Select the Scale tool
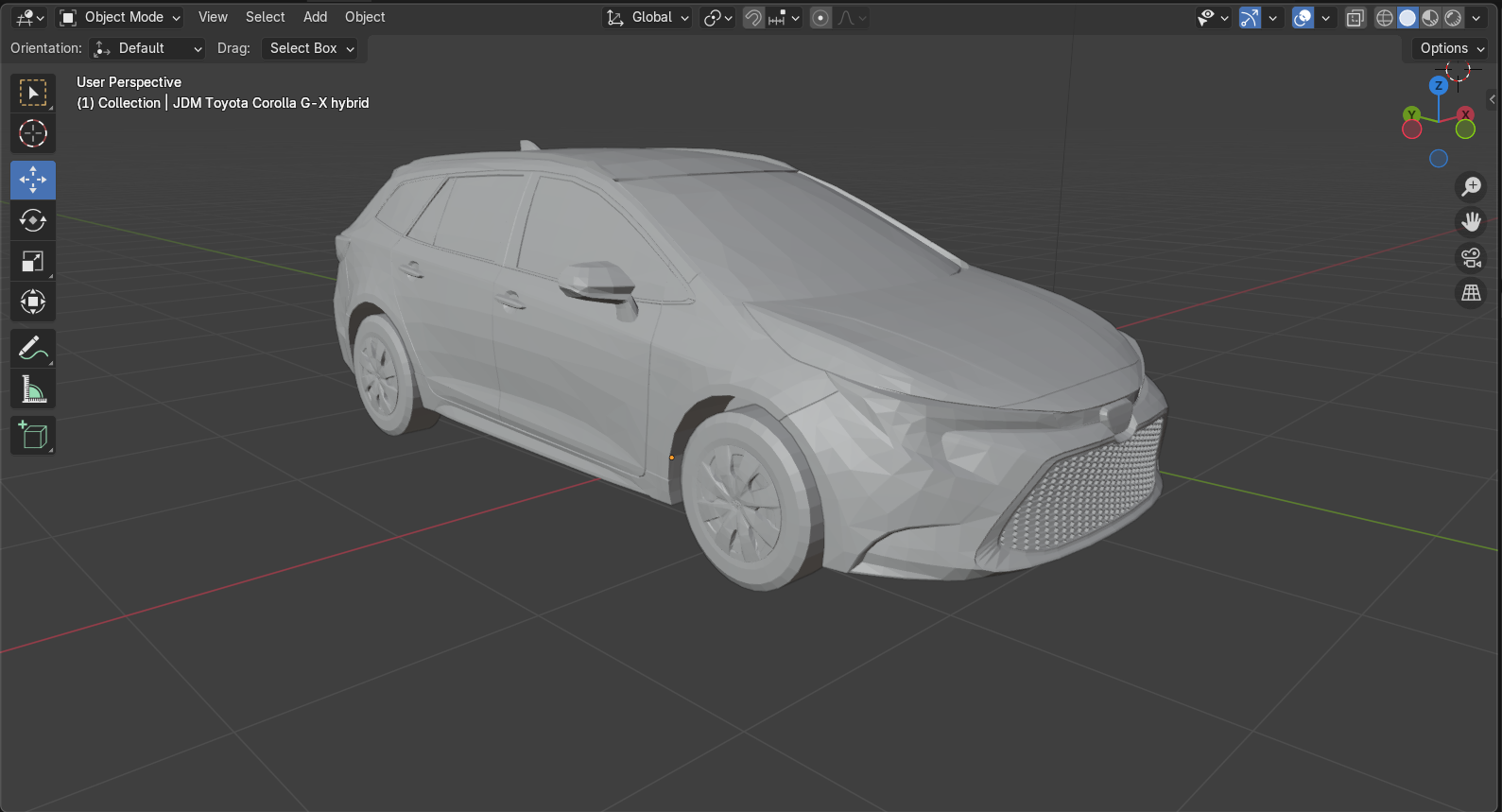This screenshot has height=812, width=1502. tap(33, 261)
